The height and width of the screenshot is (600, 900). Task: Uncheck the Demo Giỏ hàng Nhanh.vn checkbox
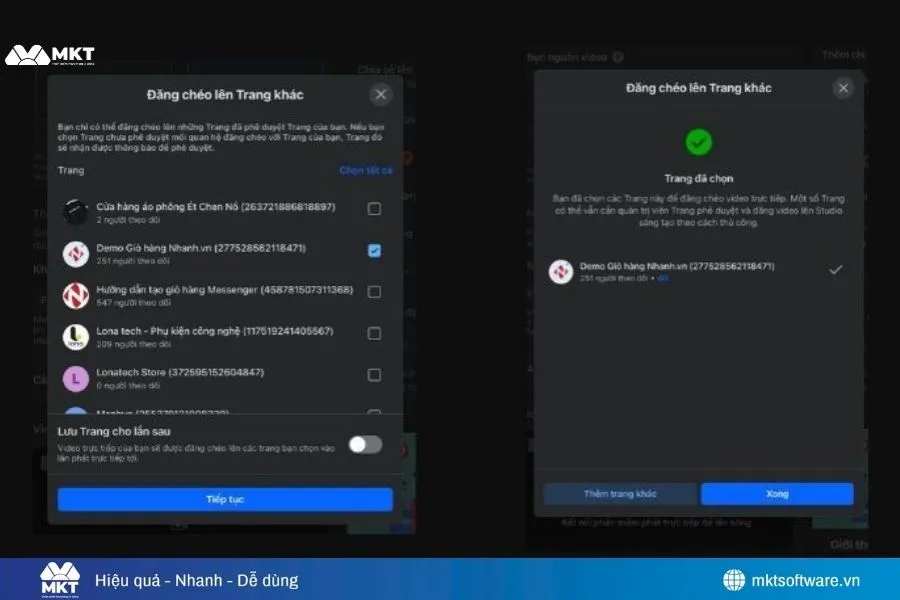click(x=374, y=250)
